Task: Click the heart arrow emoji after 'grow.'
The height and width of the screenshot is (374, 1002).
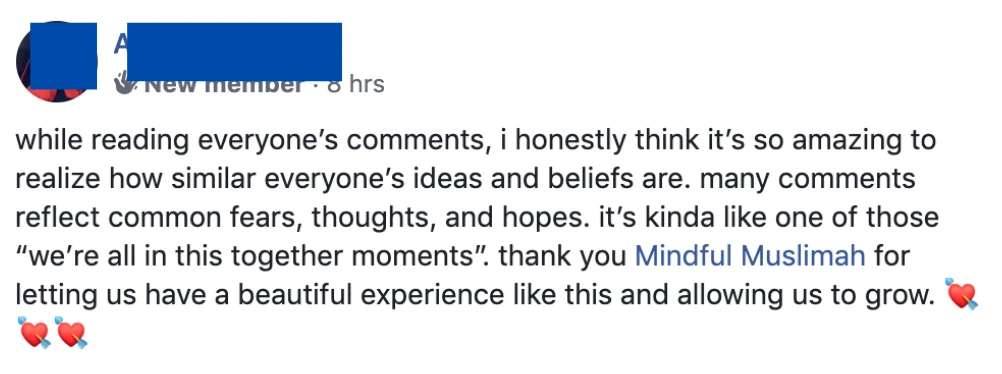Action: click(x=962, y=293)
